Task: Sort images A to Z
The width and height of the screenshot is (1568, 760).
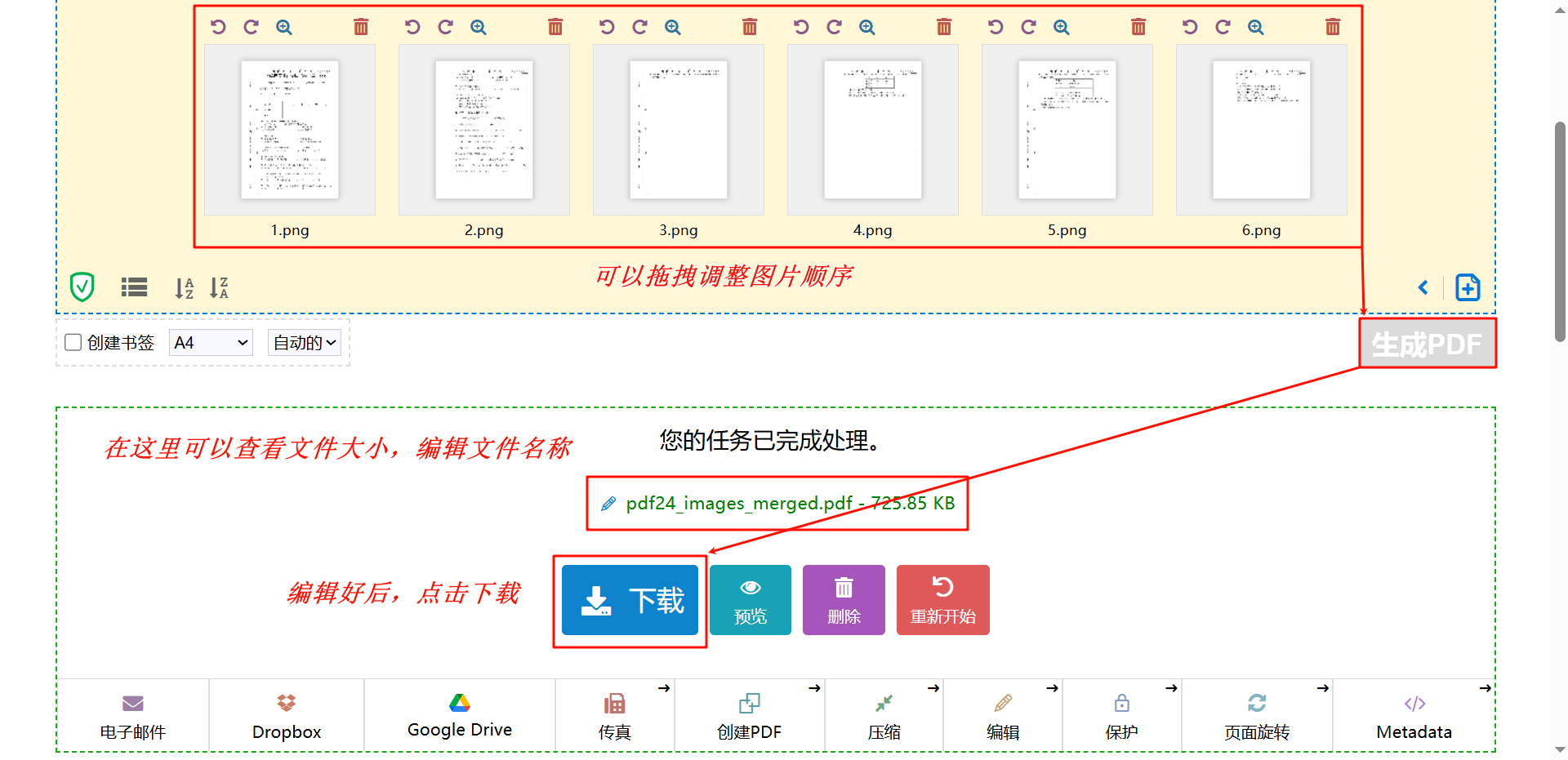Action: tap(184, 287)
